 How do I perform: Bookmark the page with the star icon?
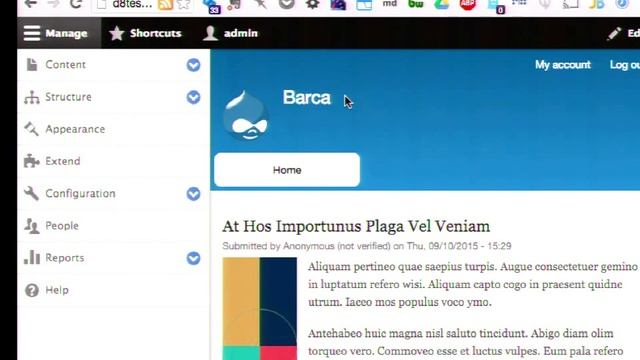click(184, 4)
